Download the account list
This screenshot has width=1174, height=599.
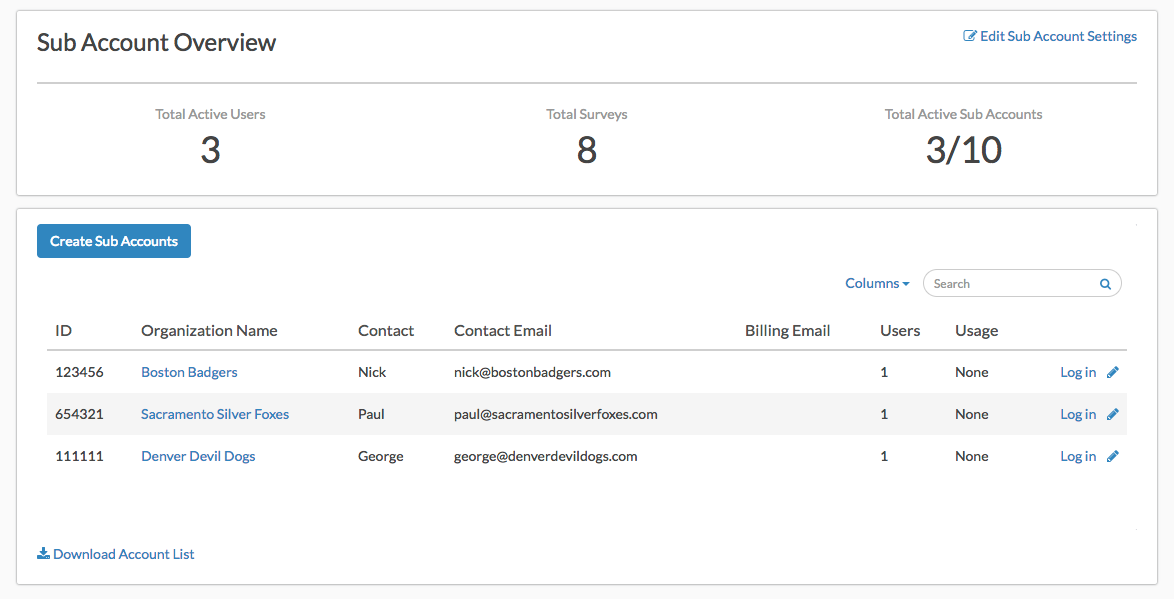click(116, 554)
